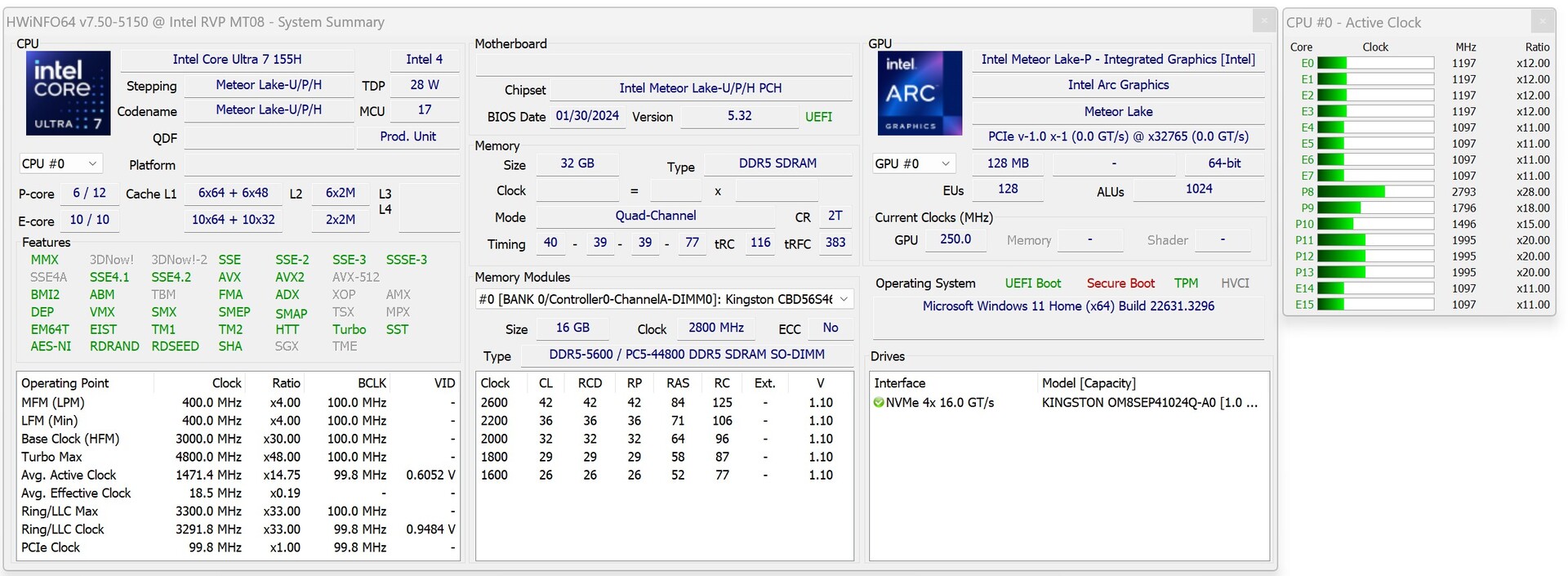Screen dimensions: 1568x576
Task: Click the P8 core clock usage bar
Action: [1375, 192]
